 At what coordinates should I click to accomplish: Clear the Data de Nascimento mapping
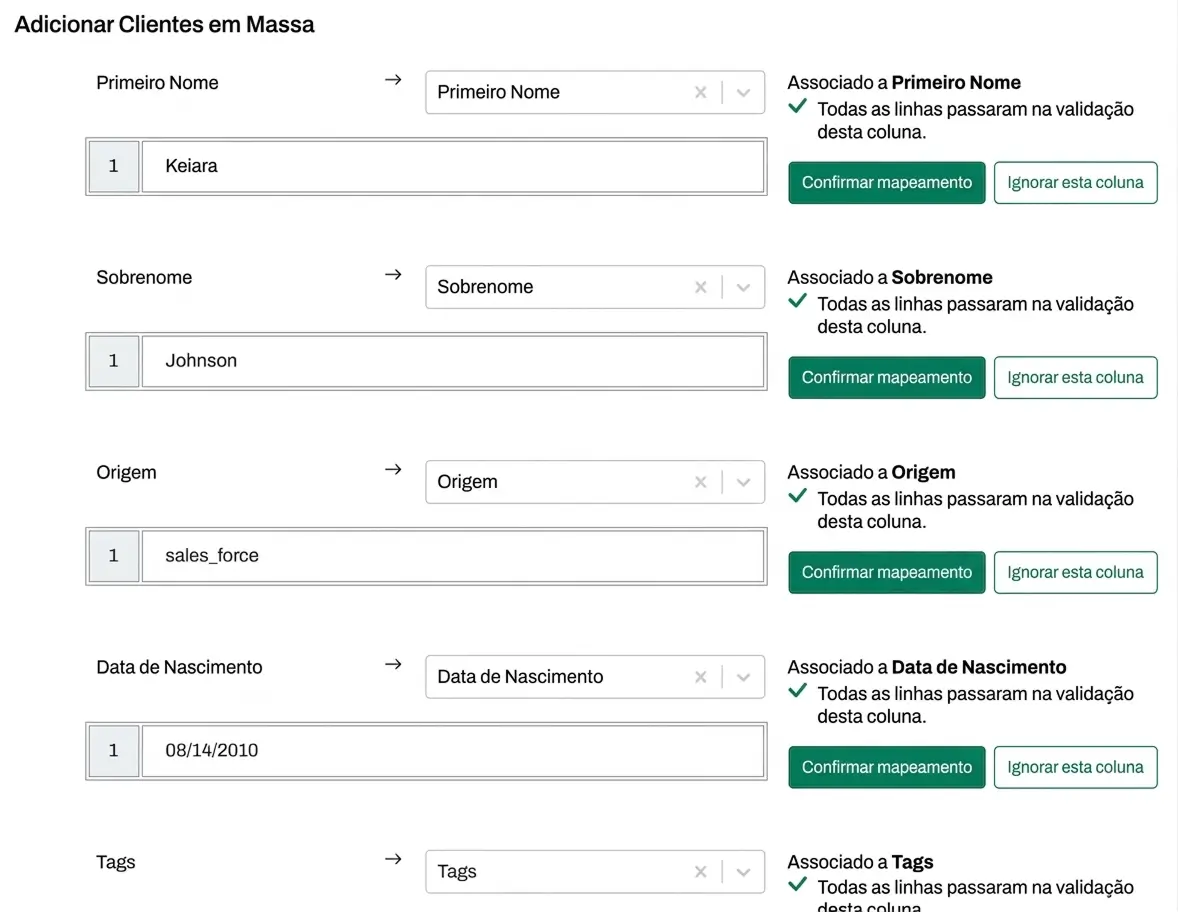click(x=700, y=677)
